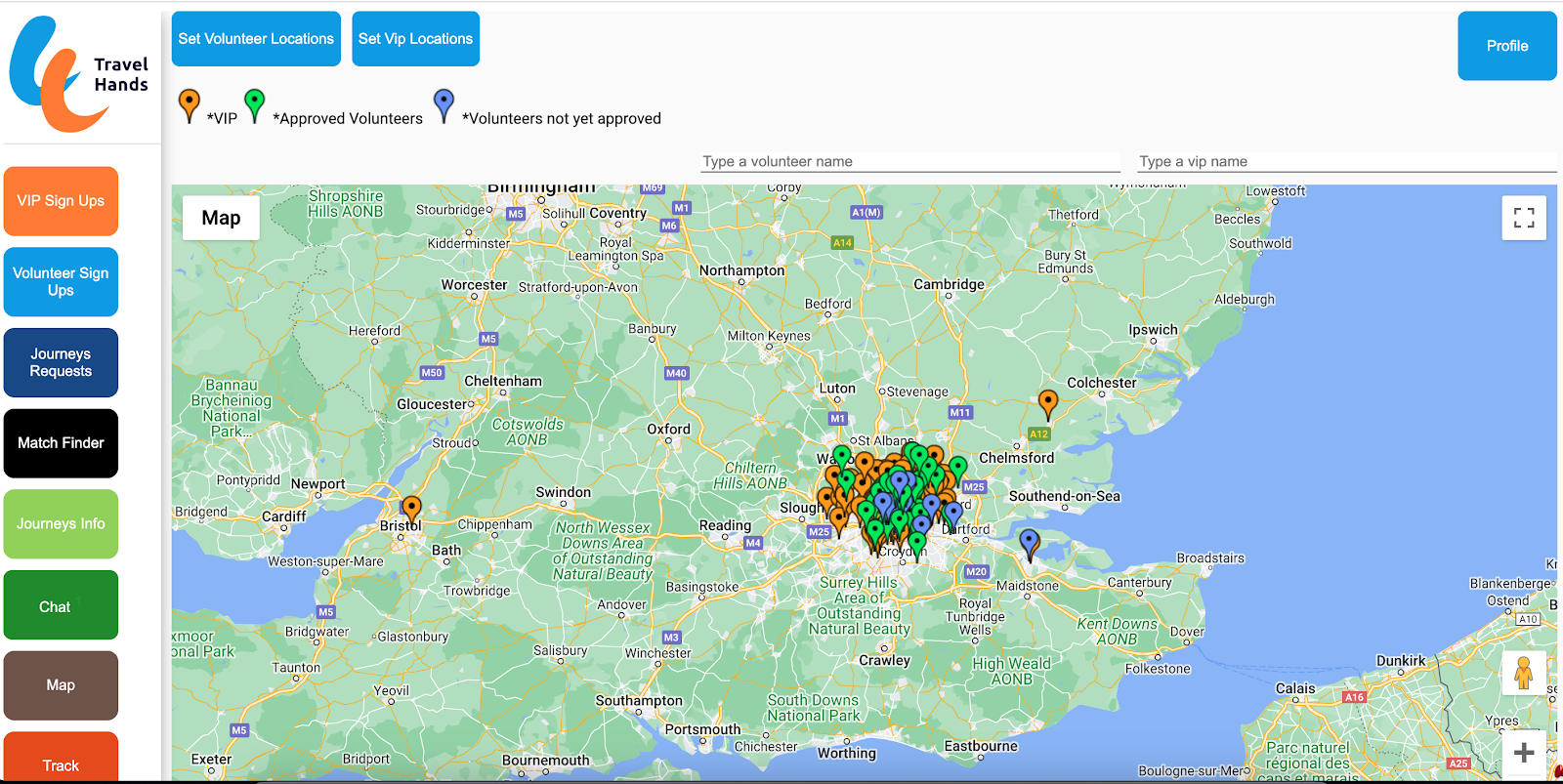Select the green pin above Croydon

click(x=916, y=545)
